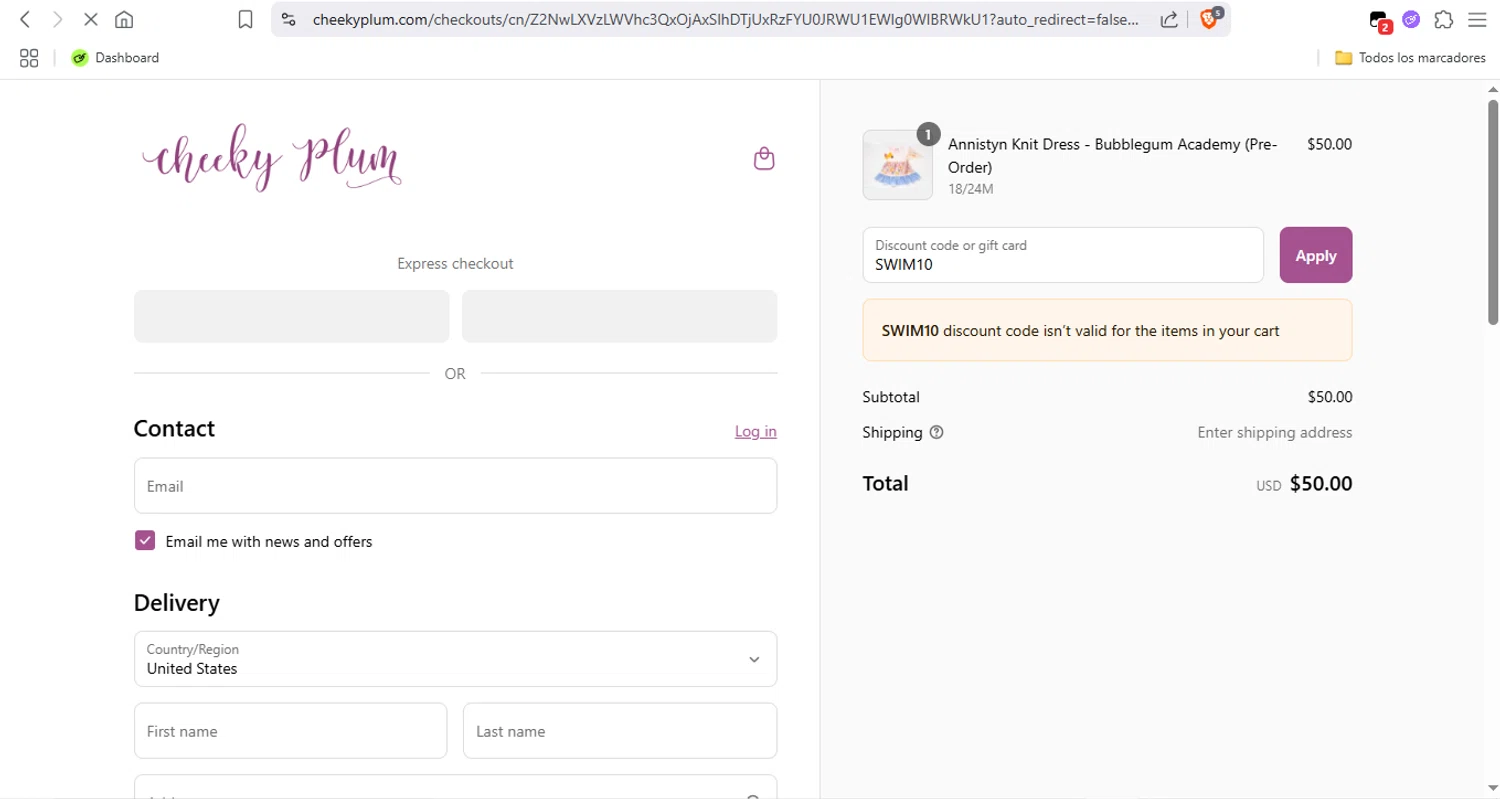Click the share icon in address bar
Viewport: 1500px width, 799px height.
pyautogui.click(x=1169, y=19)
